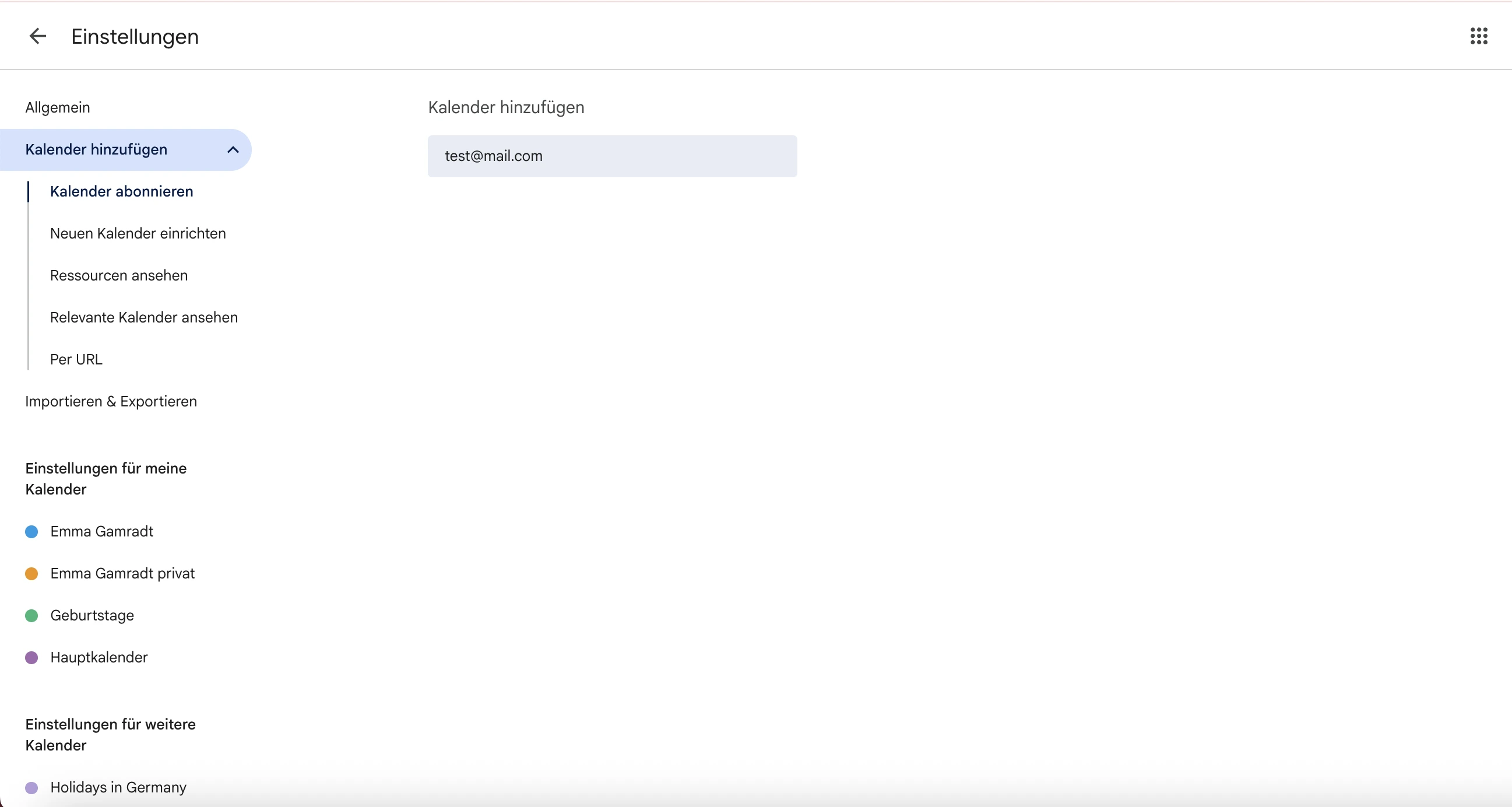Open Importieren & Exportieren settings

(111, 402)
